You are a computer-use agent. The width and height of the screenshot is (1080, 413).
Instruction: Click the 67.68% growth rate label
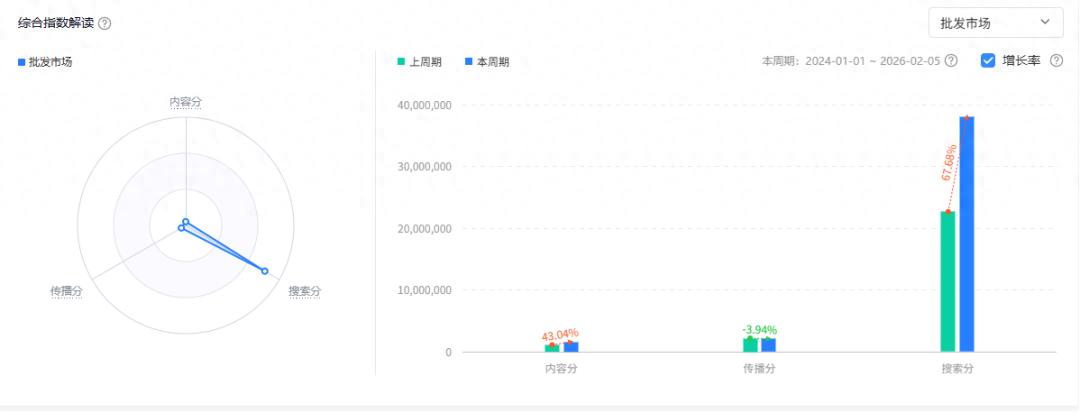point(949,163)
